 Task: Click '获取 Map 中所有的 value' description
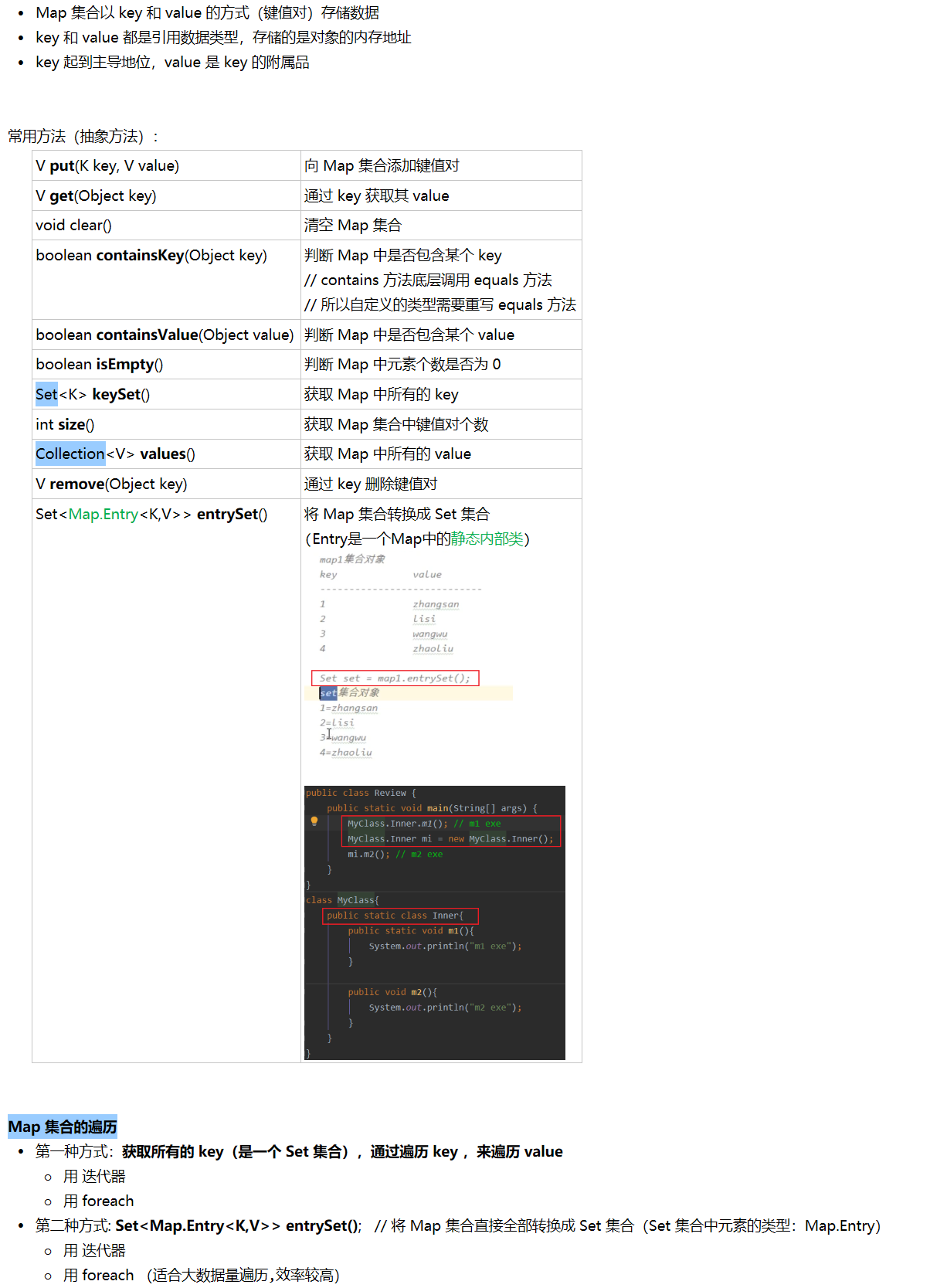[387, 454]
